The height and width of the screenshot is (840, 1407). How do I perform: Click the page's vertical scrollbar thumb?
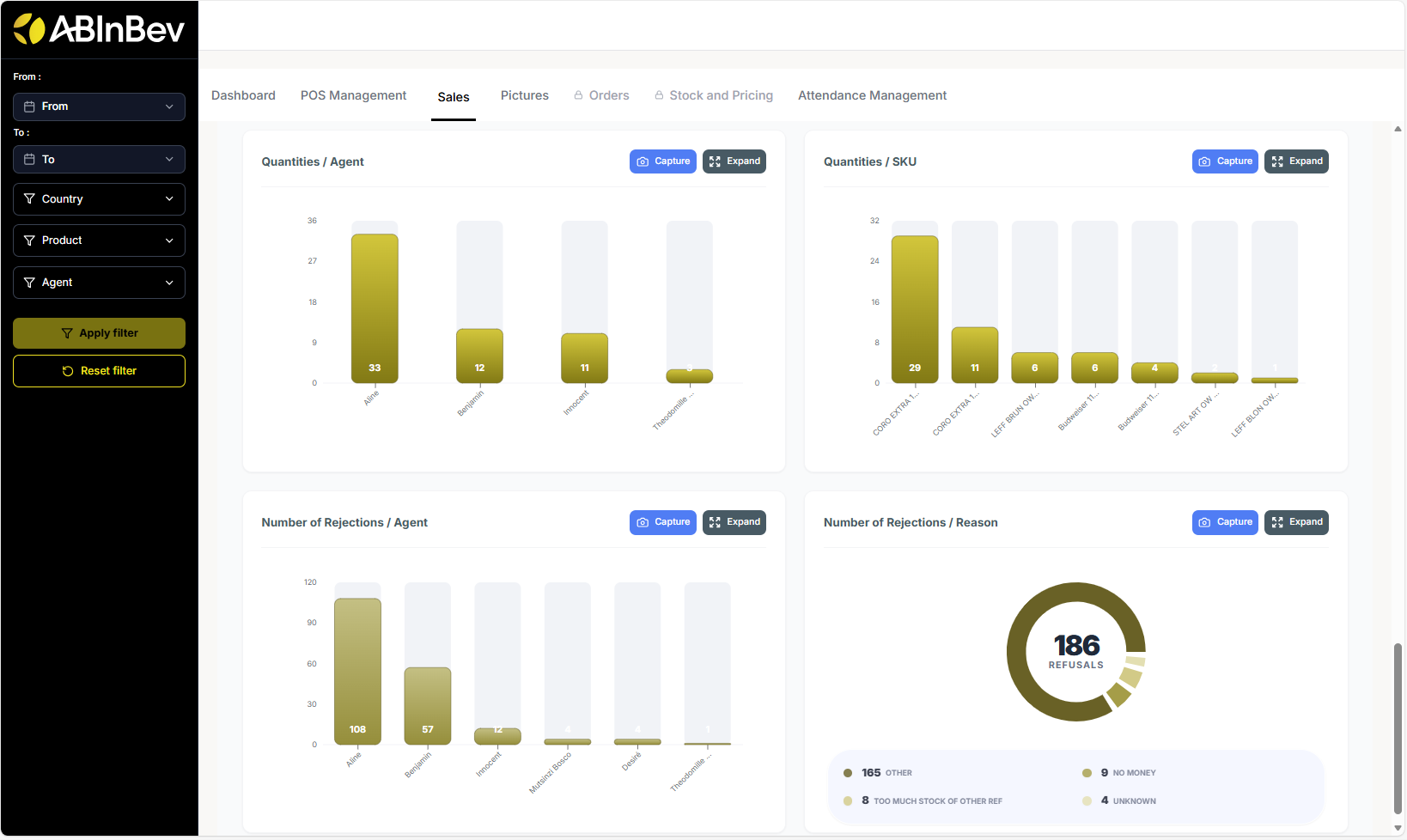[1398, 727]
